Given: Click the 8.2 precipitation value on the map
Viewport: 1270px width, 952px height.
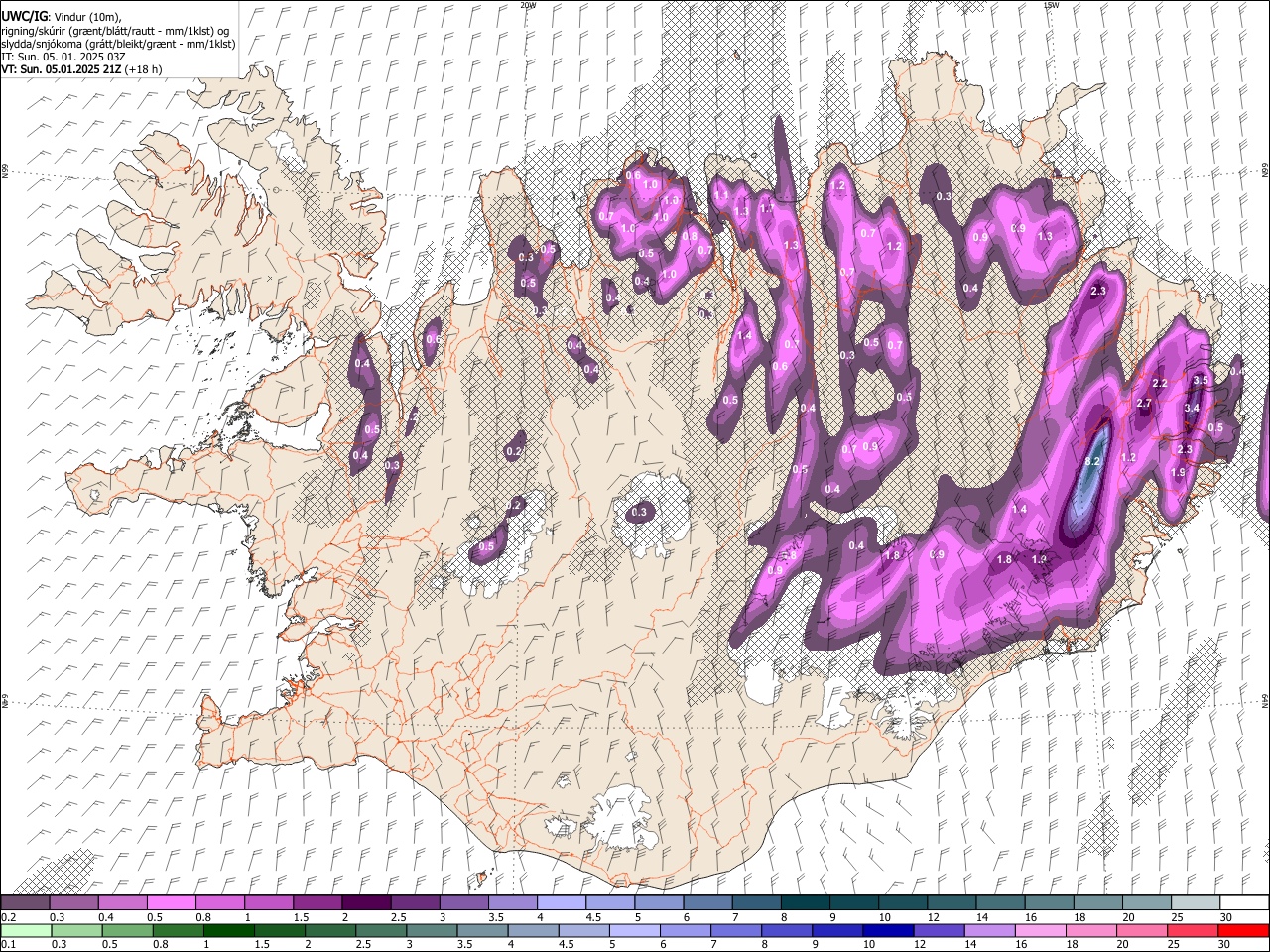Looking at the screenshot, I should [1093, 462].
